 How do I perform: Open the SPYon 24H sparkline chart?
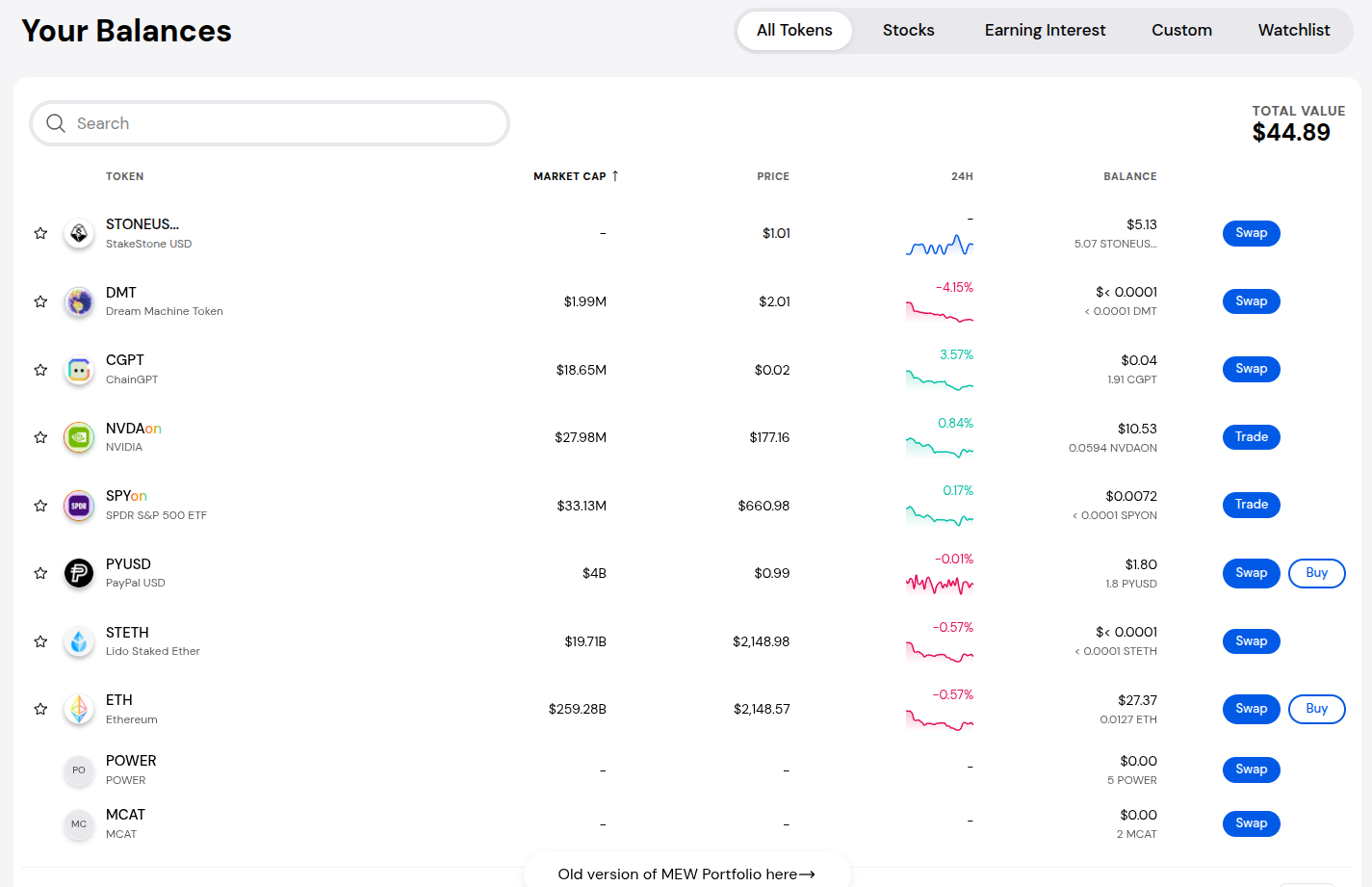[x=940, y=516]
